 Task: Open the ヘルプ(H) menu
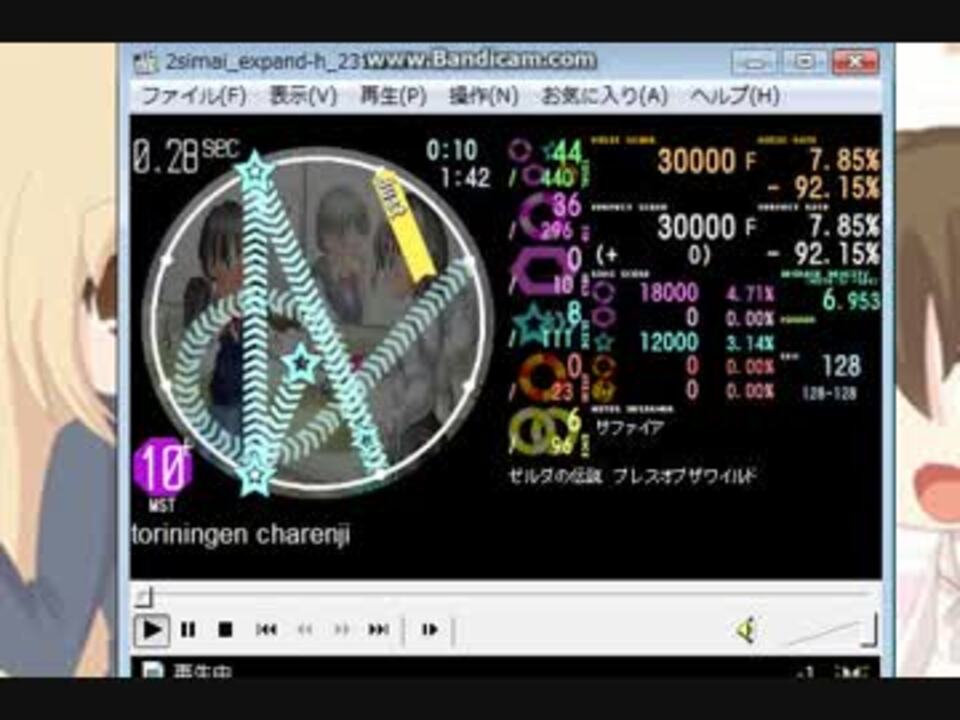[735, 96]
